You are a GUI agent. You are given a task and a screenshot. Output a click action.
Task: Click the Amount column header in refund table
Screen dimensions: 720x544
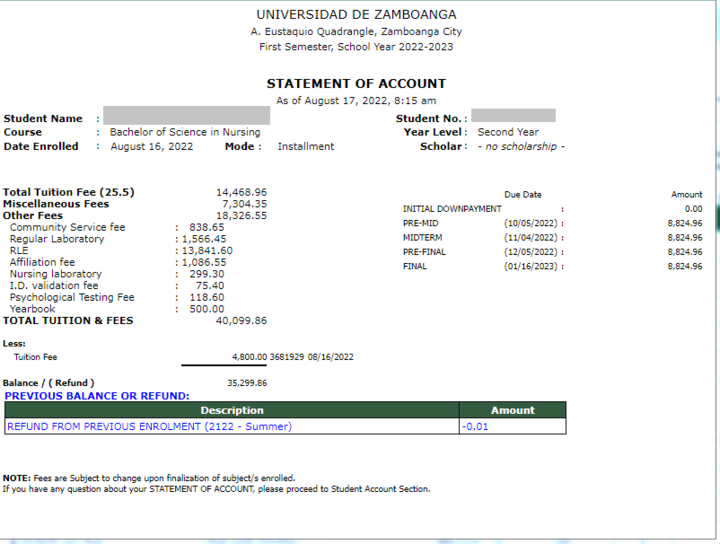click(513, 410)
